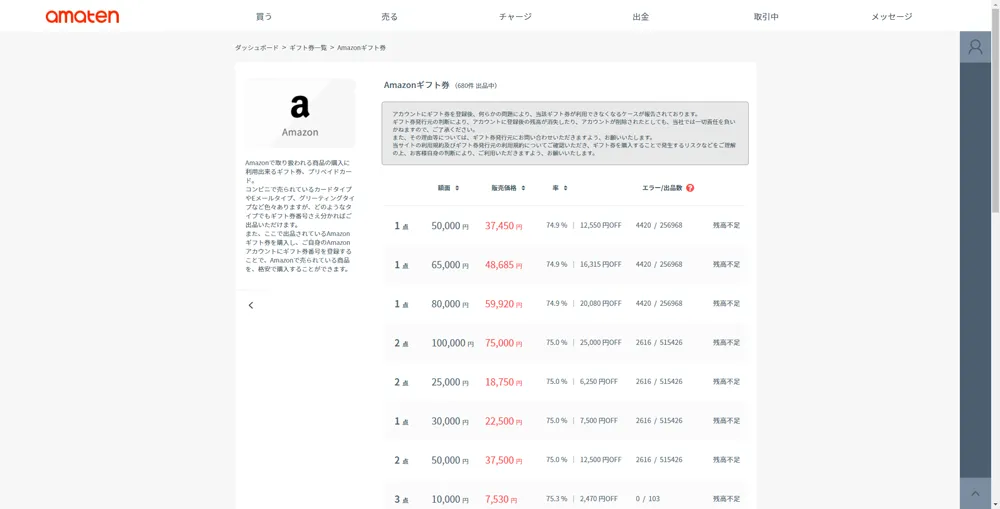Go to ギフト券一覧 breadcrumb
This screenshot has height=509, width=1000.
coord(308,48)
